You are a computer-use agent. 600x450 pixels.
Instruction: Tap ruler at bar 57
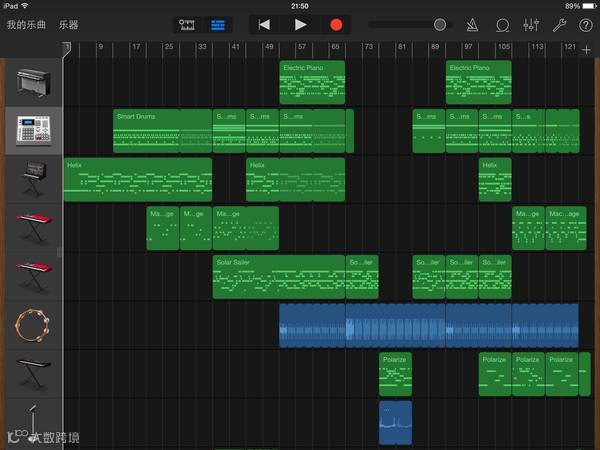pos(302,47)
